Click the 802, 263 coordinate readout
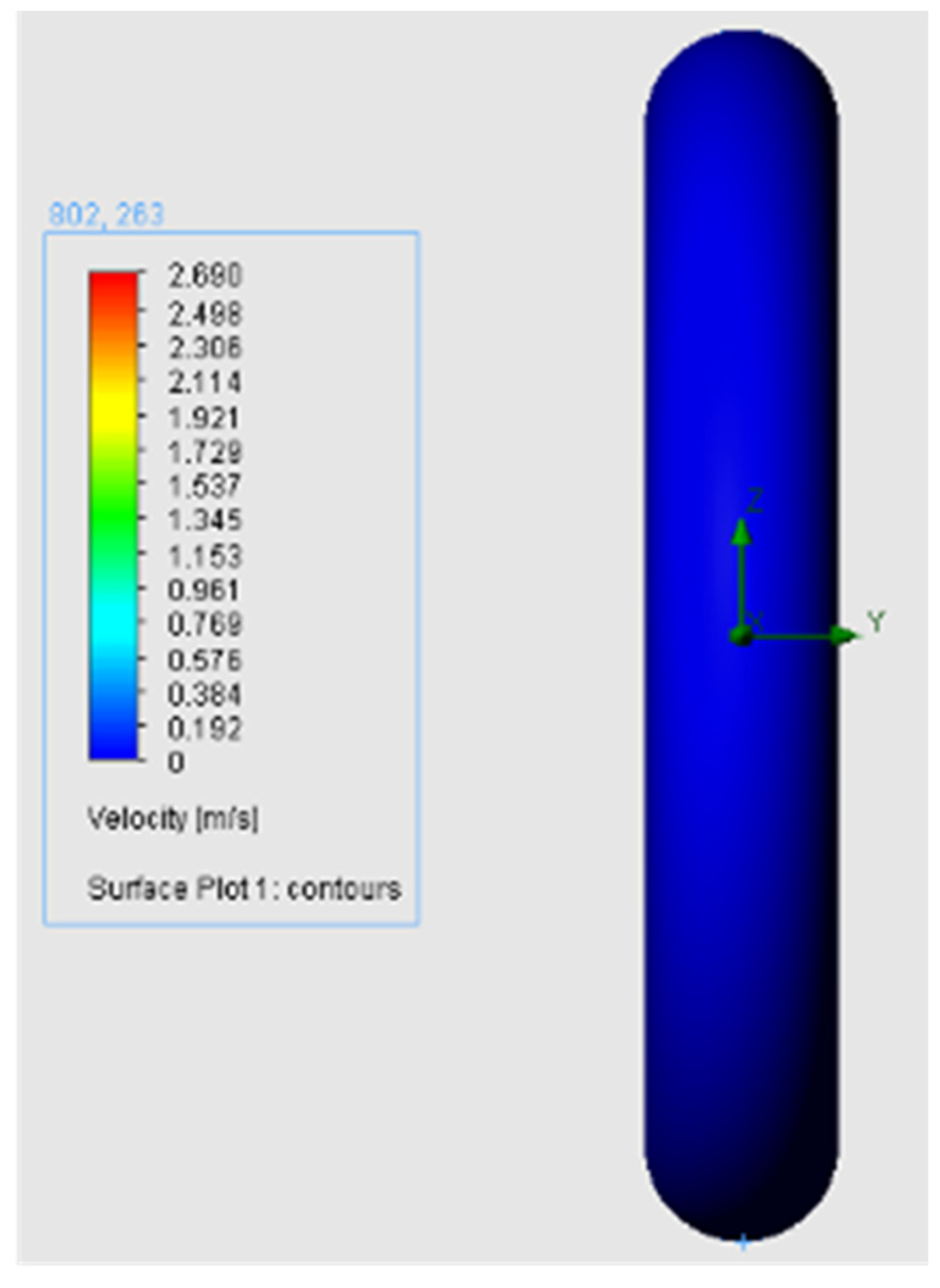 click(x=106, y=215)
